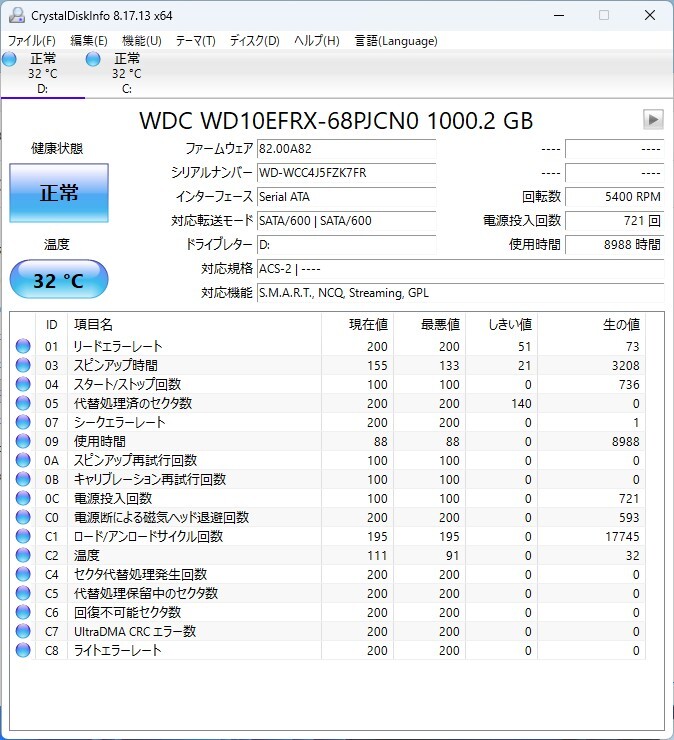Click status orb for ID C1 row
This screenshot has height=740, width=674.
(x=23, y=536)
